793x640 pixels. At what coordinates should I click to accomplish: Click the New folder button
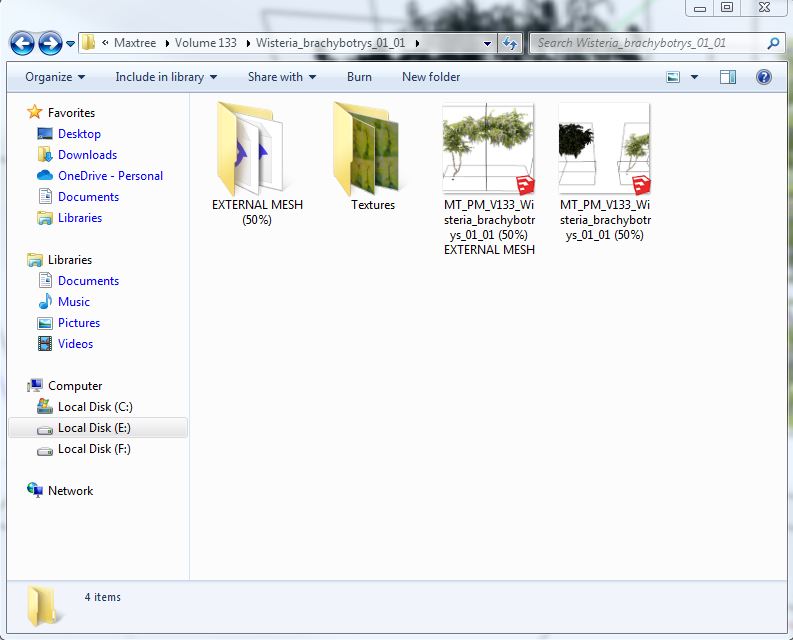pos(431,77)
